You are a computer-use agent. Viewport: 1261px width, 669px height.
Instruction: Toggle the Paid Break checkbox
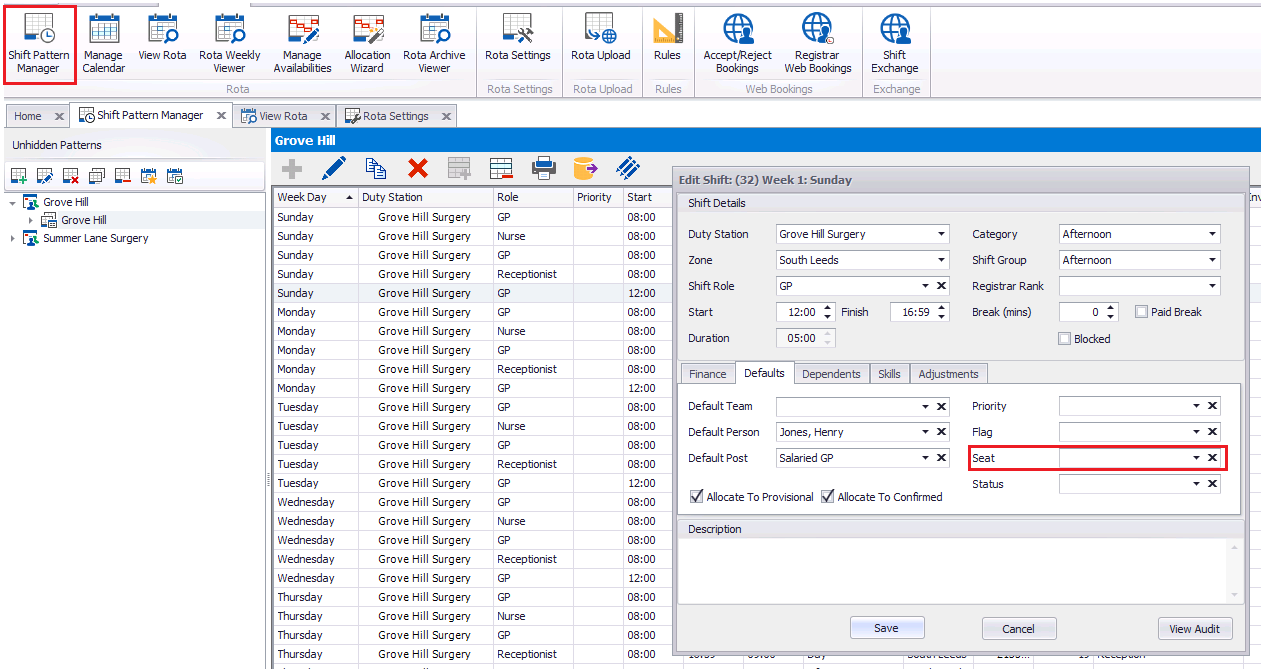point(1142,312)
